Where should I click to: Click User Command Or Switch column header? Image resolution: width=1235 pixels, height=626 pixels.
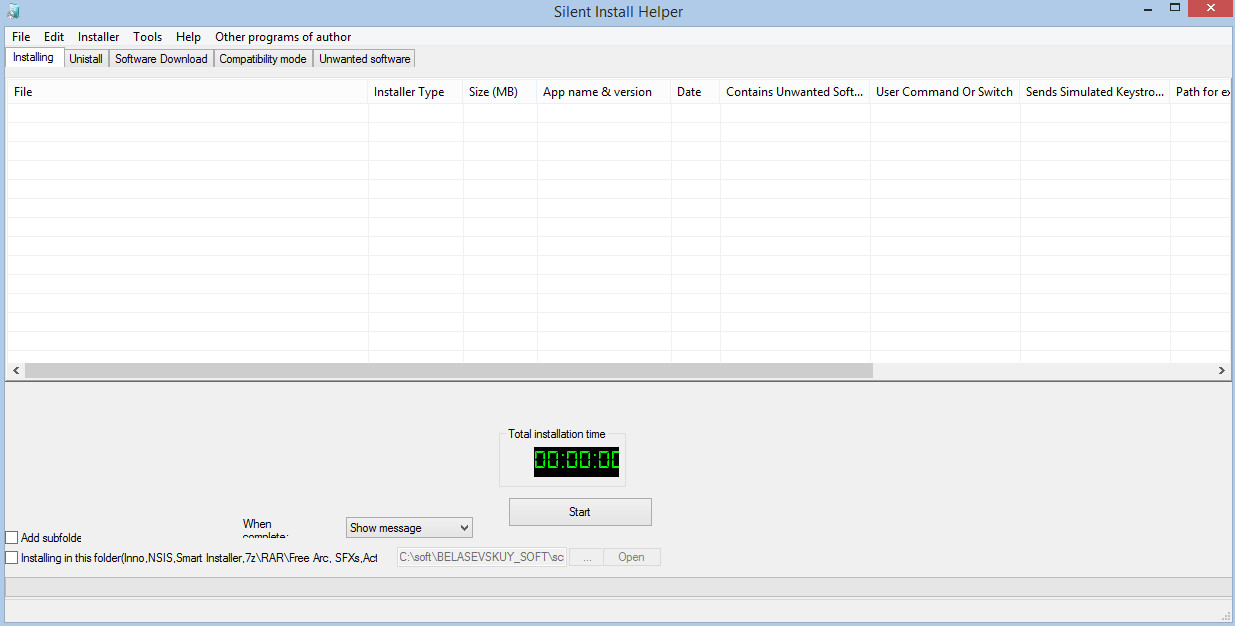945,92
